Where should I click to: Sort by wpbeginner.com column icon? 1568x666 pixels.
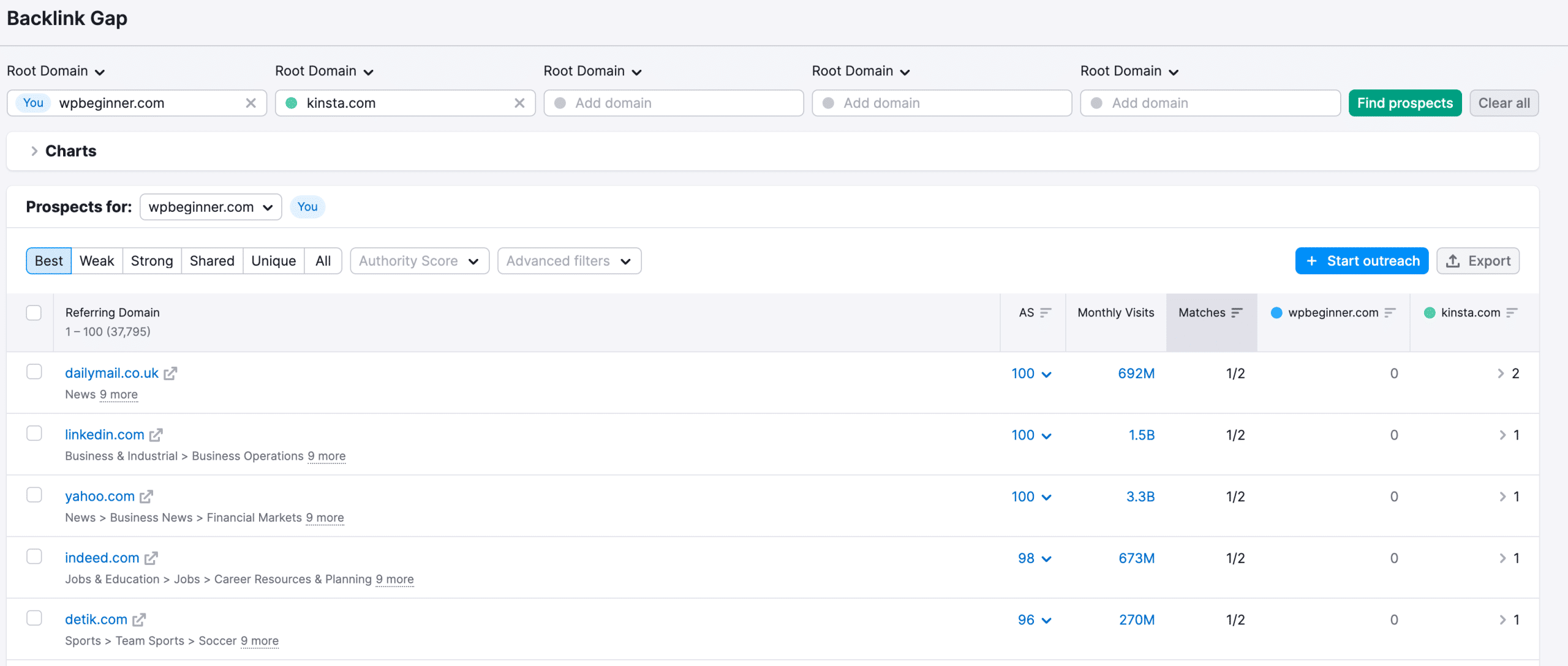(x=1390, y=312)
